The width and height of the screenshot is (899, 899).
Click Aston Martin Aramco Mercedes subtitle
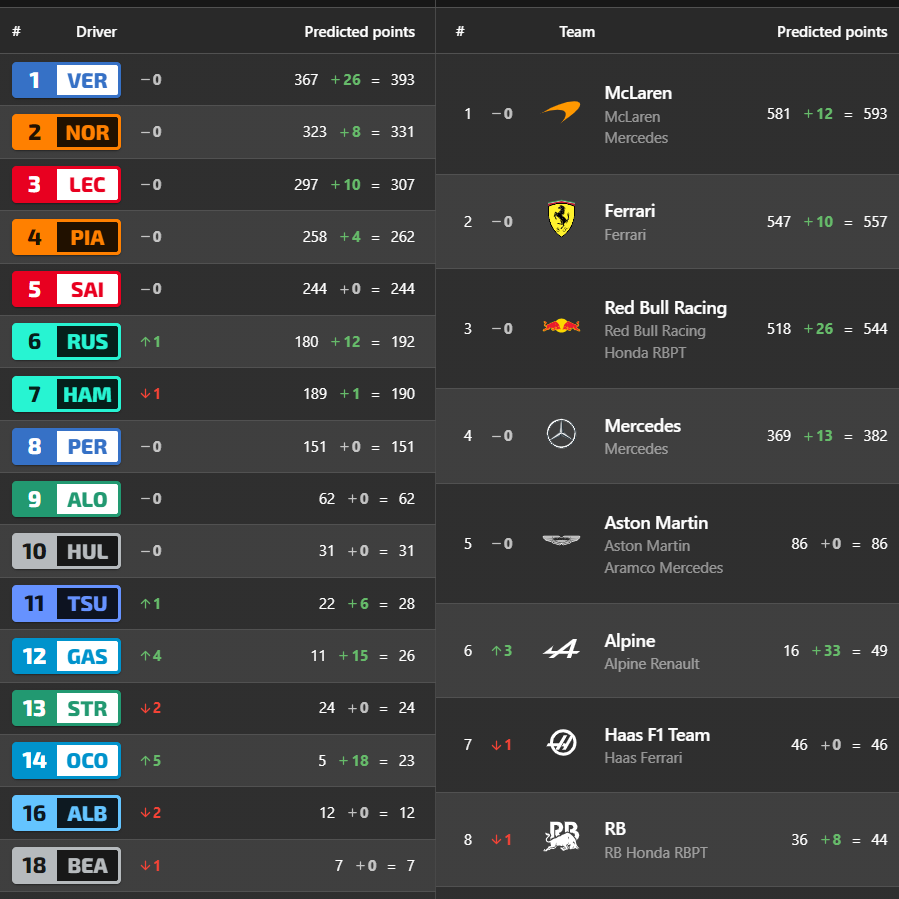pos(663,557)
